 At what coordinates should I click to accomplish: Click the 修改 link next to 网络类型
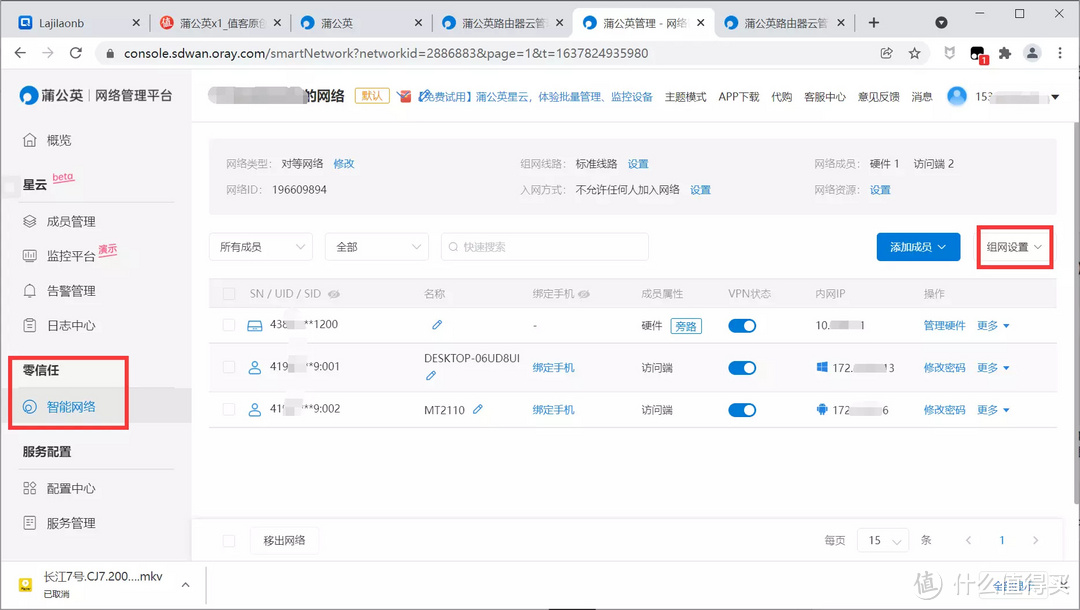(344, 163)
